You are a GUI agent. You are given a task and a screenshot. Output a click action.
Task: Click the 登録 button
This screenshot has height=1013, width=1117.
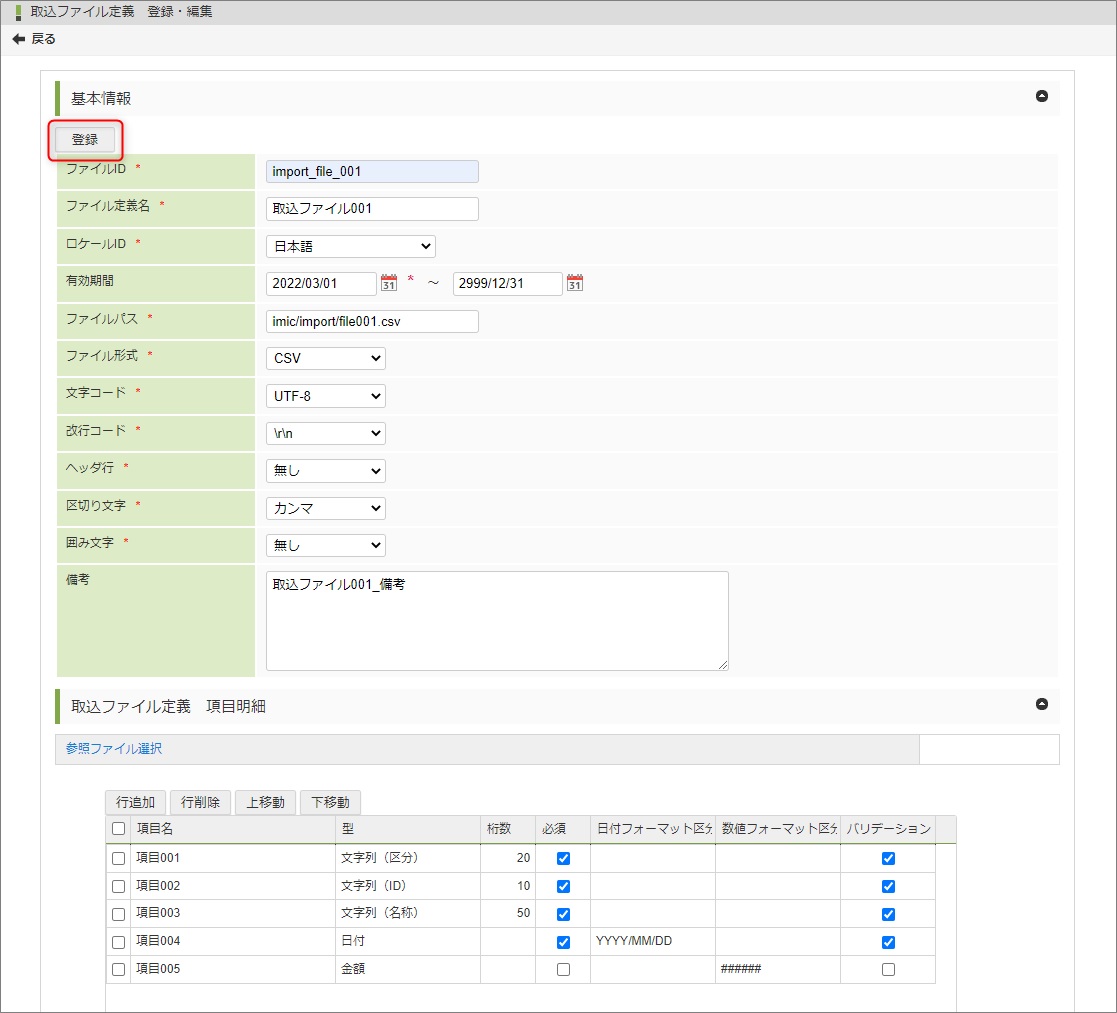(85, 140)
